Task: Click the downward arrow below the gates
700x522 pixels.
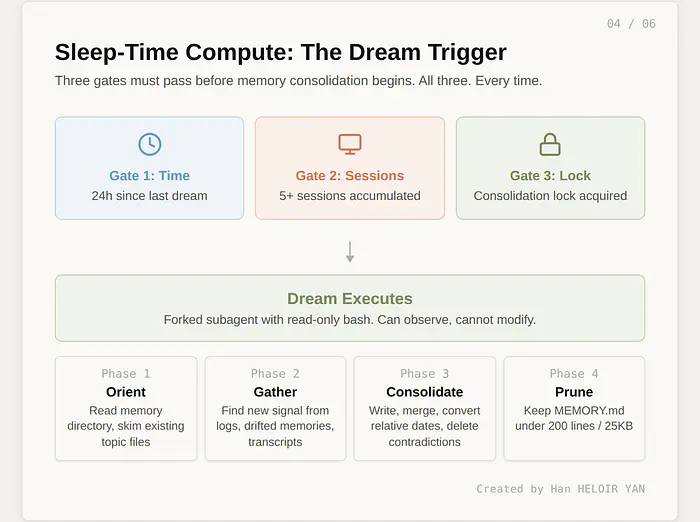Action: click(350, 251)
